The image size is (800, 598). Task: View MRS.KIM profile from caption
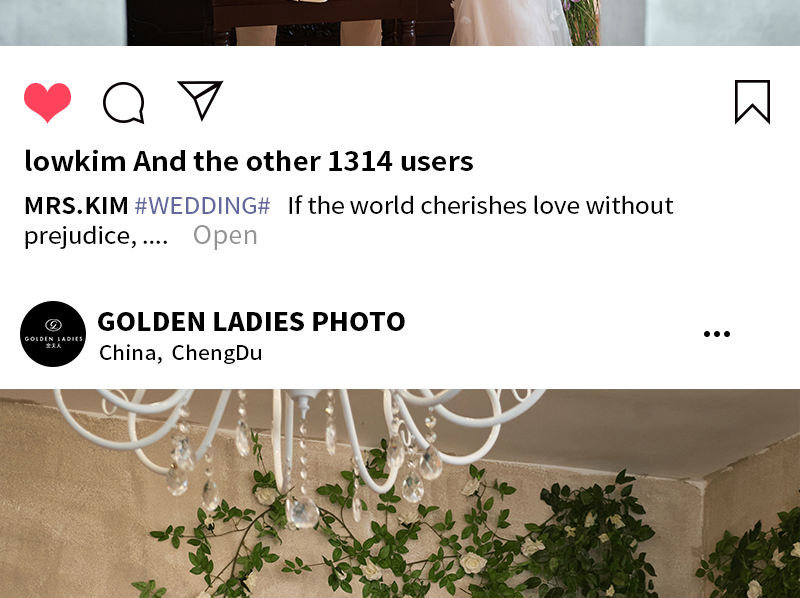77,206
